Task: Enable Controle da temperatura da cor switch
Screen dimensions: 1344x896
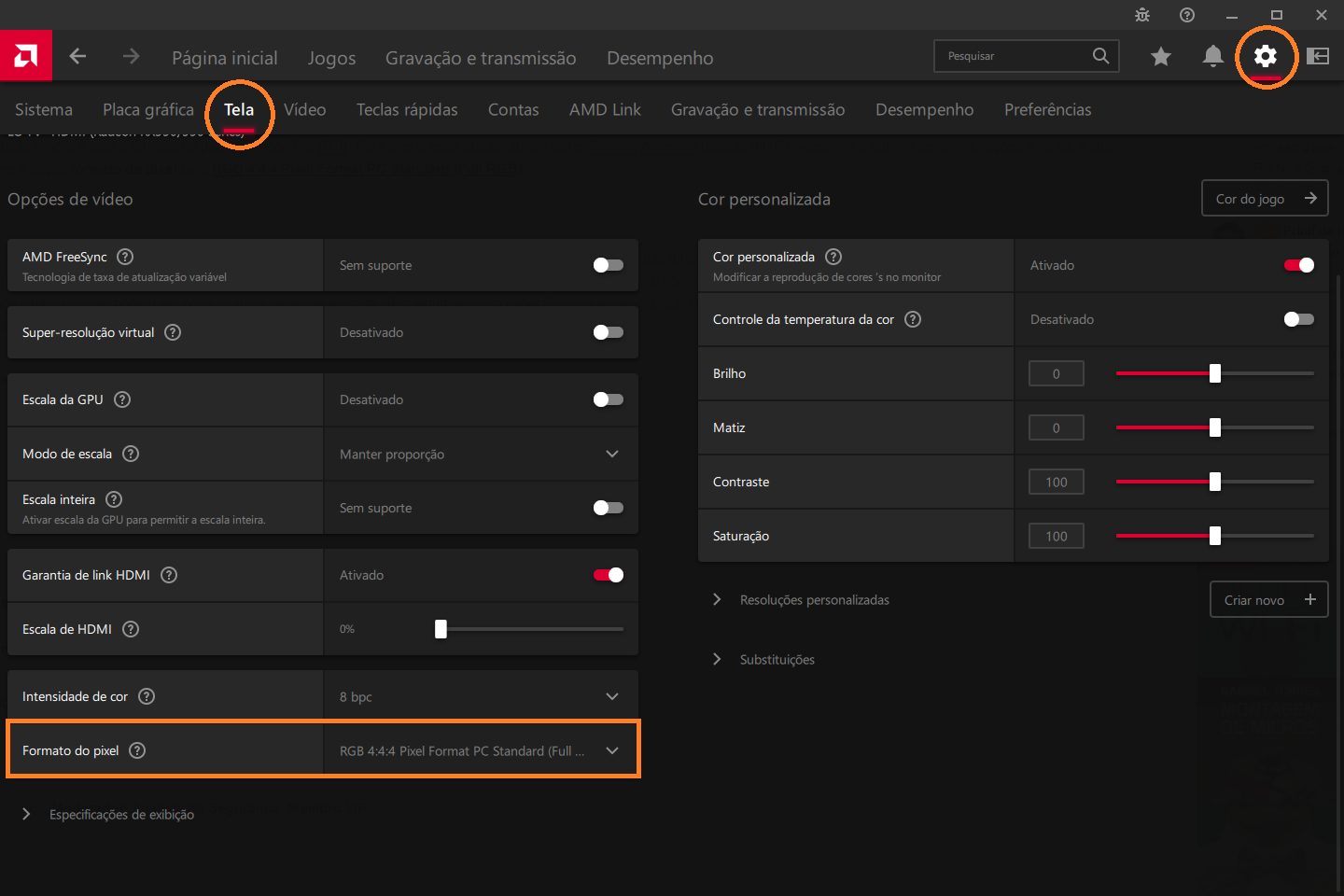Action: [1299, 319]
